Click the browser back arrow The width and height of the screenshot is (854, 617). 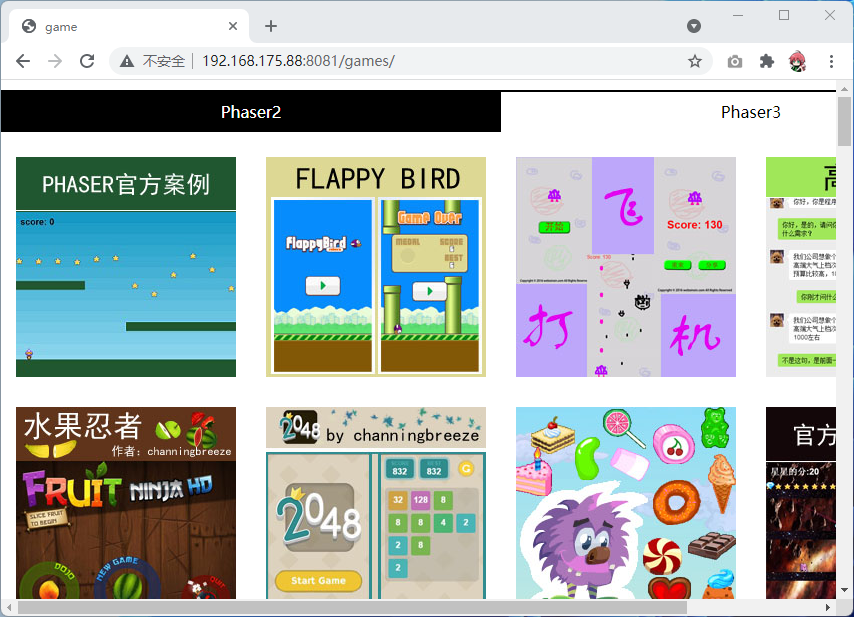coord(23,61)
